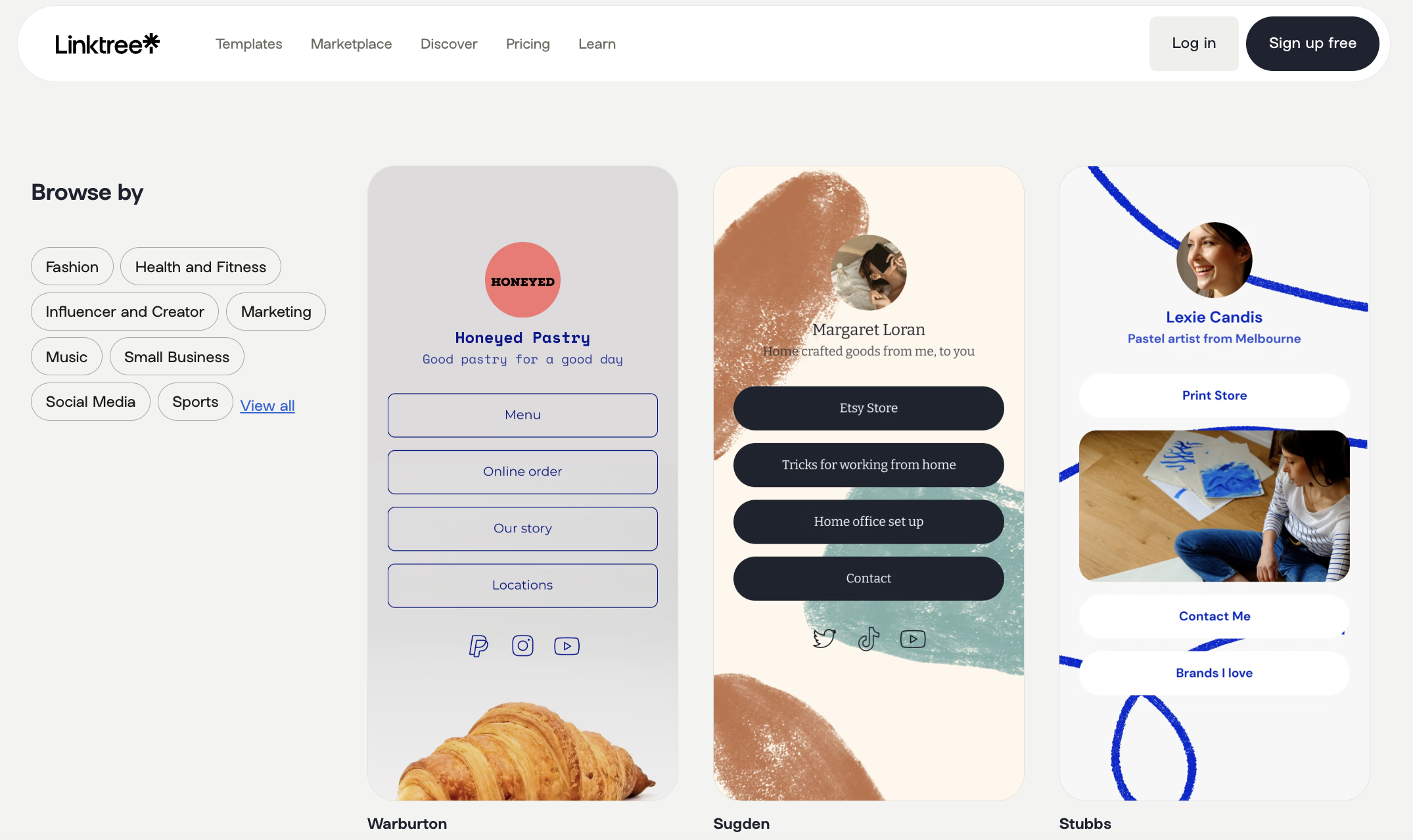Click the TikTok icon on Margaret Loran profile

(x=868, y=638)
